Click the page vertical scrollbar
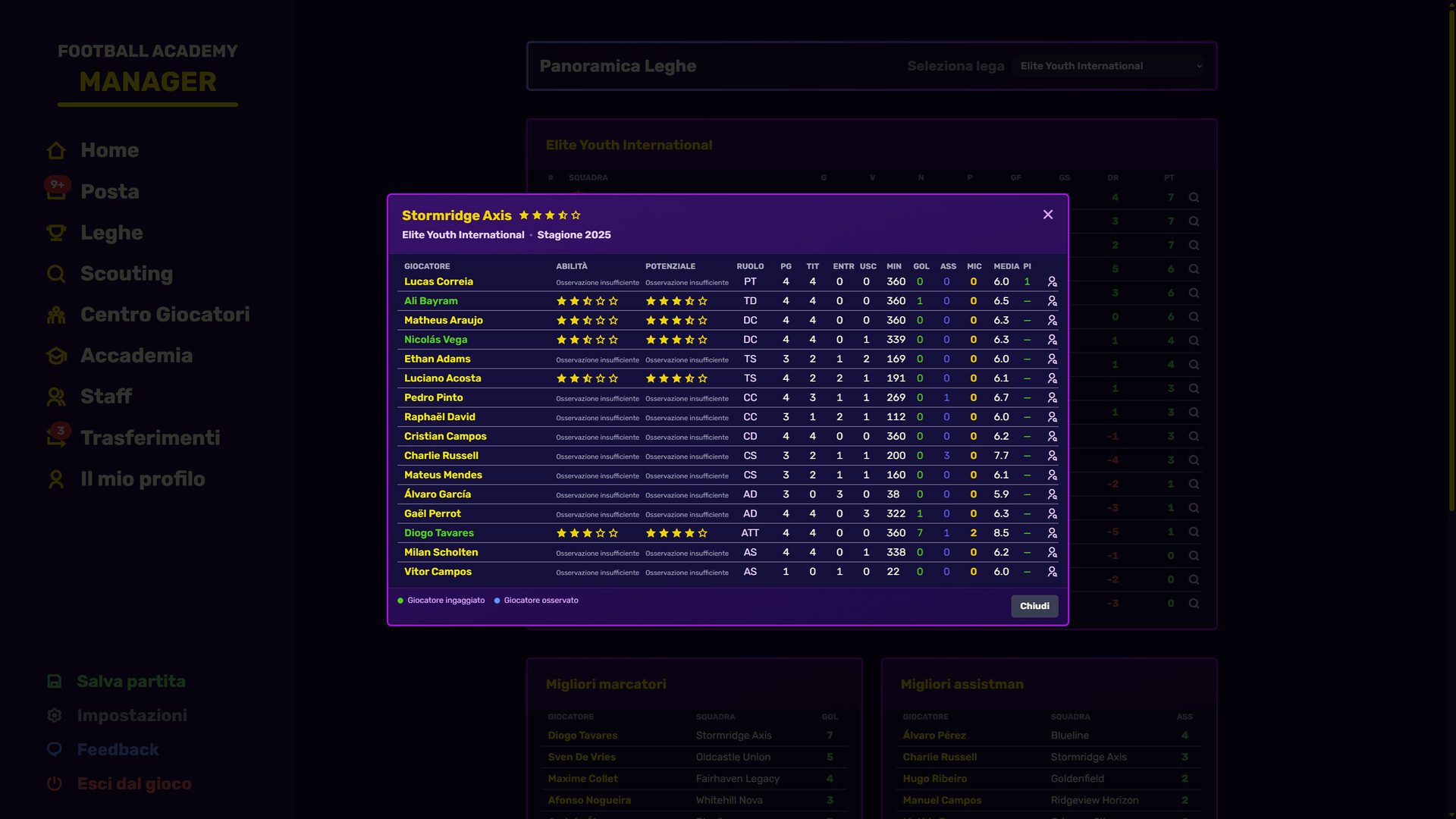 1451,258
